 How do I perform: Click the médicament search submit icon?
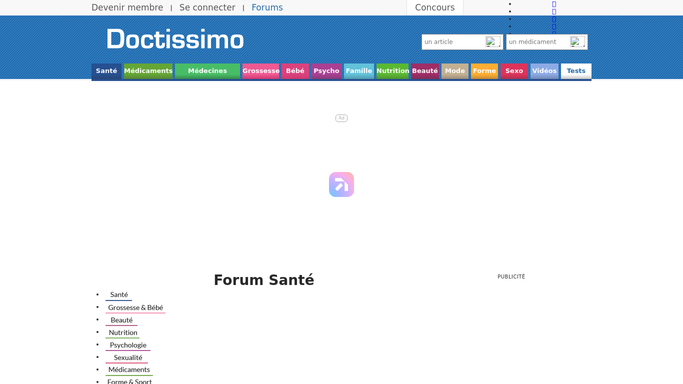click(x=577, y=42)
